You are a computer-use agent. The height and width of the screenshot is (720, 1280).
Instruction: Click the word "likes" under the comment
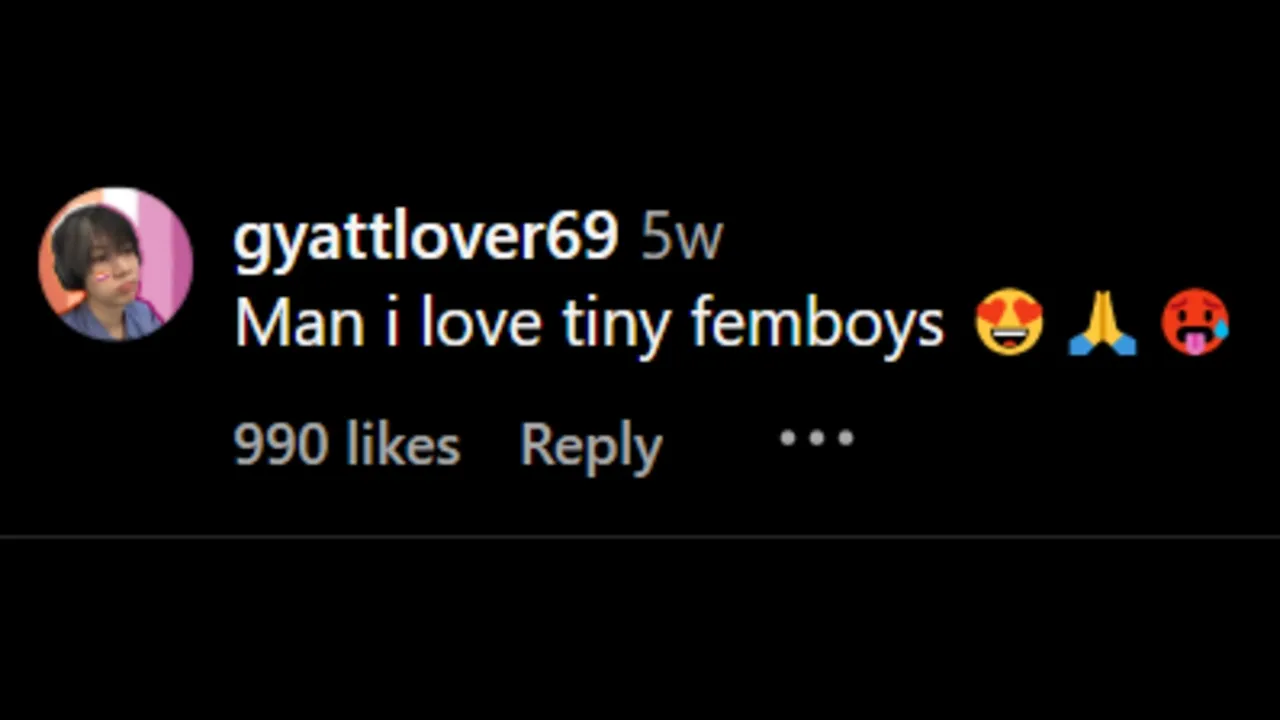click(403, 444)
